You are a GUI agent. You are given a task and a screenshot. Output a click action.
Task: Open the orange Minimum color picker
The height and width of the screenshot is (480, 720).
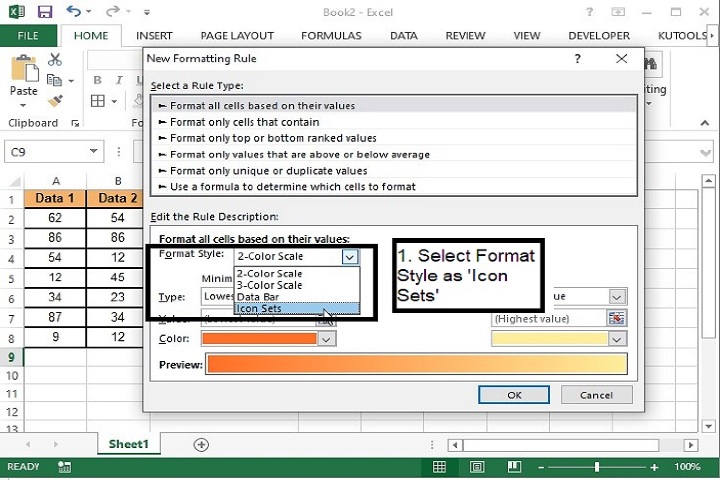326,339
